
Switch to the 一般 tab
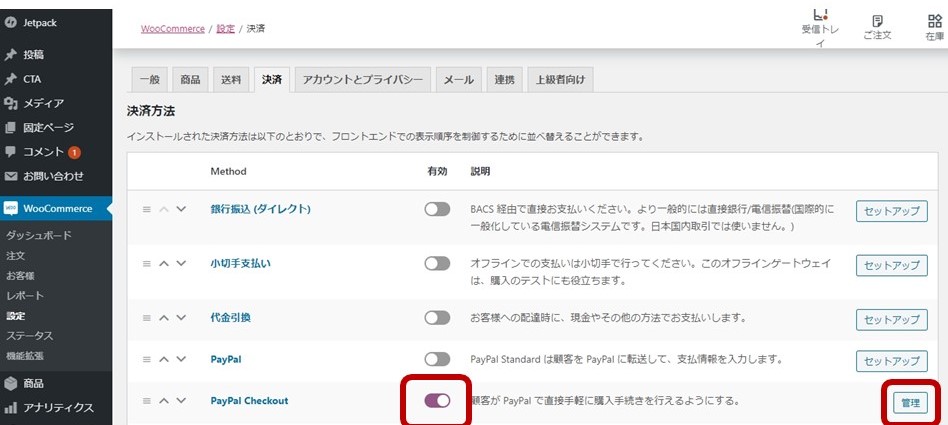click(x=149, y=80)
